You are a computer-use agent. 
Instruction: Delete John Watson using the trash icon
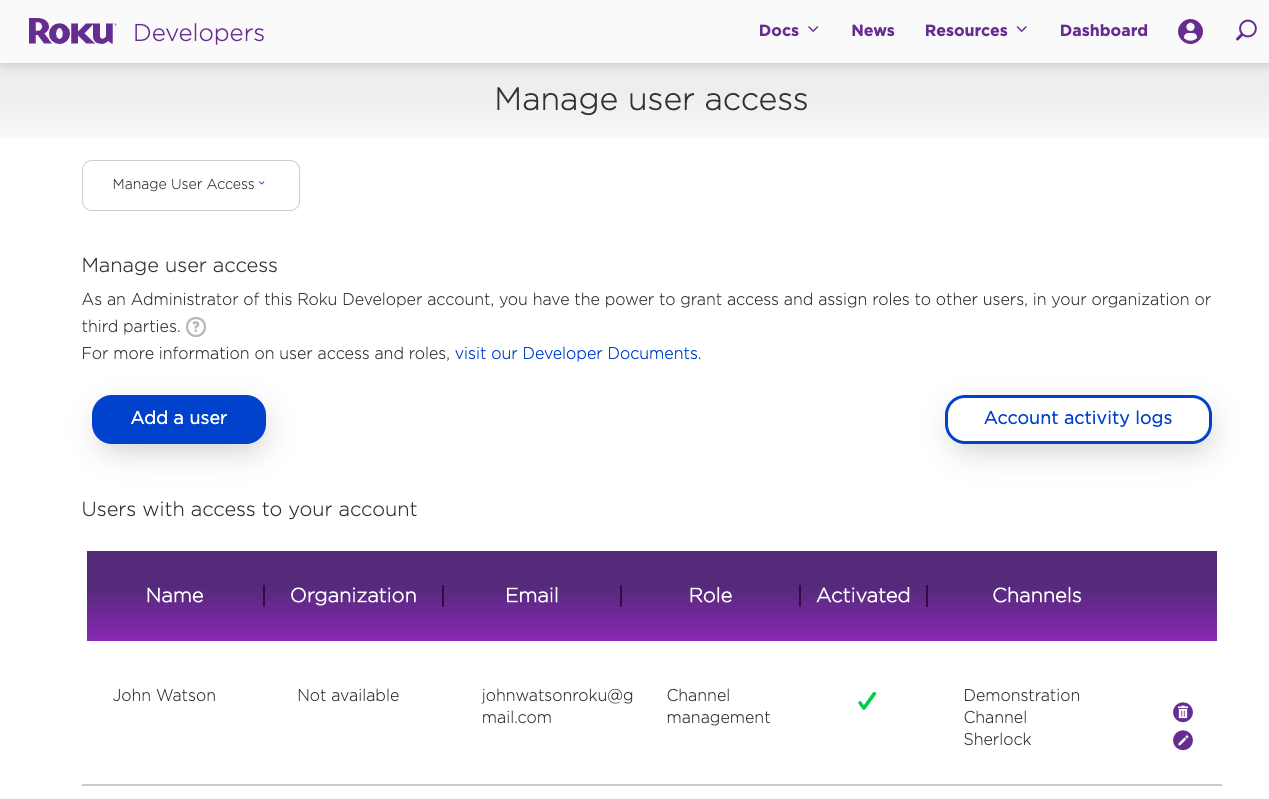coord(1183,712)
